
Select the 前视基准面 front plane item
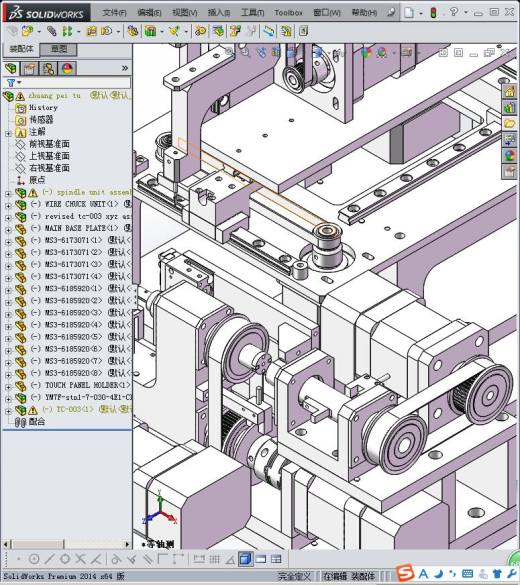[x=49, y=144]
